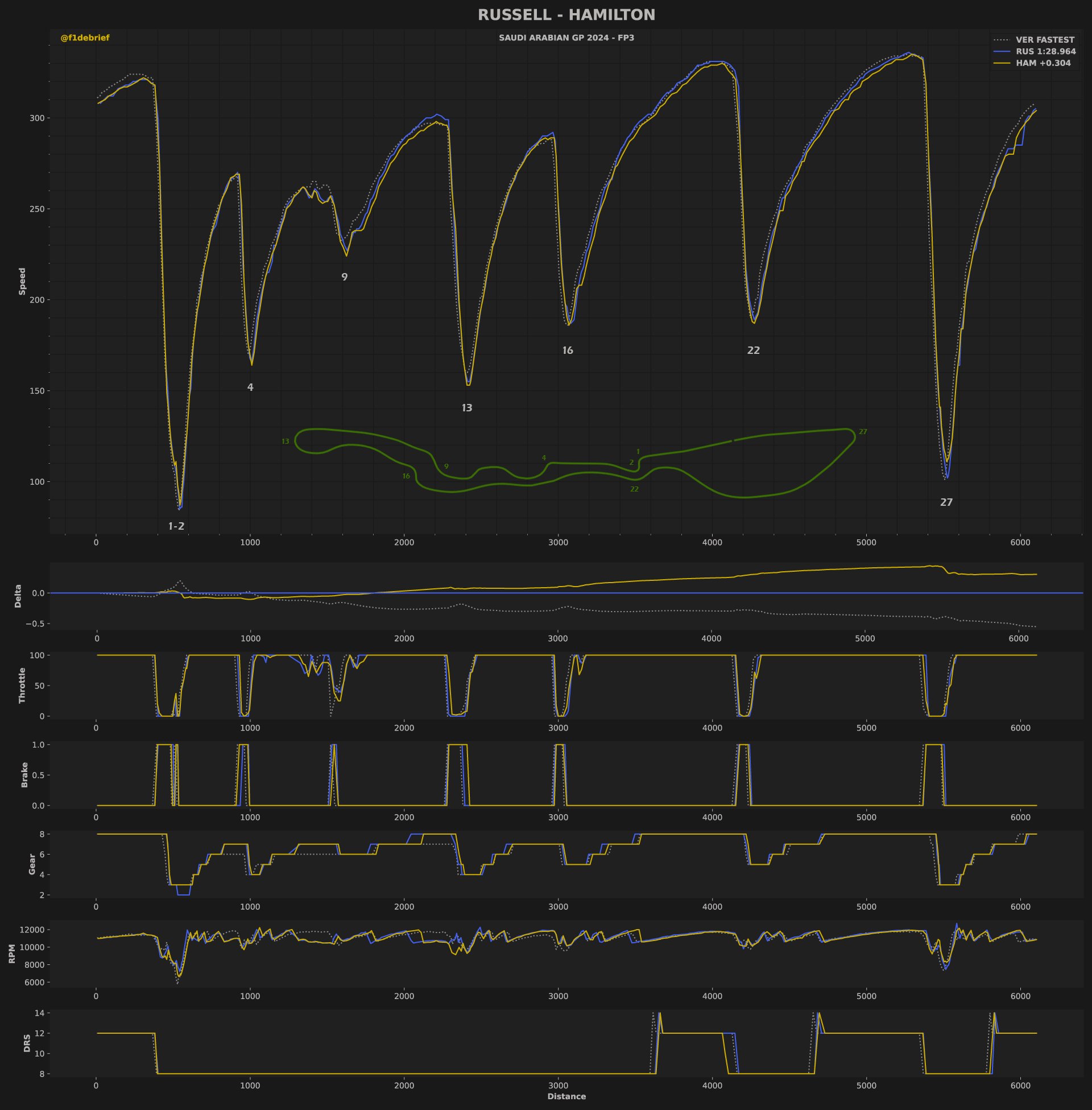Click the corner 4 label on speed chart
The width and height of the screenshot is (1092, 1110).
250,388
